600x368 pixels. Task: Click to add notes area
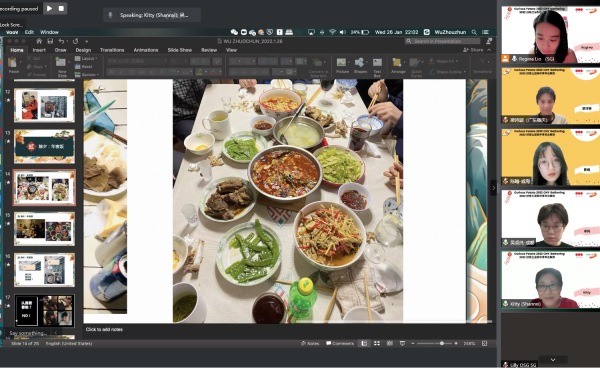pyautogui.click(x=104, y=329)
